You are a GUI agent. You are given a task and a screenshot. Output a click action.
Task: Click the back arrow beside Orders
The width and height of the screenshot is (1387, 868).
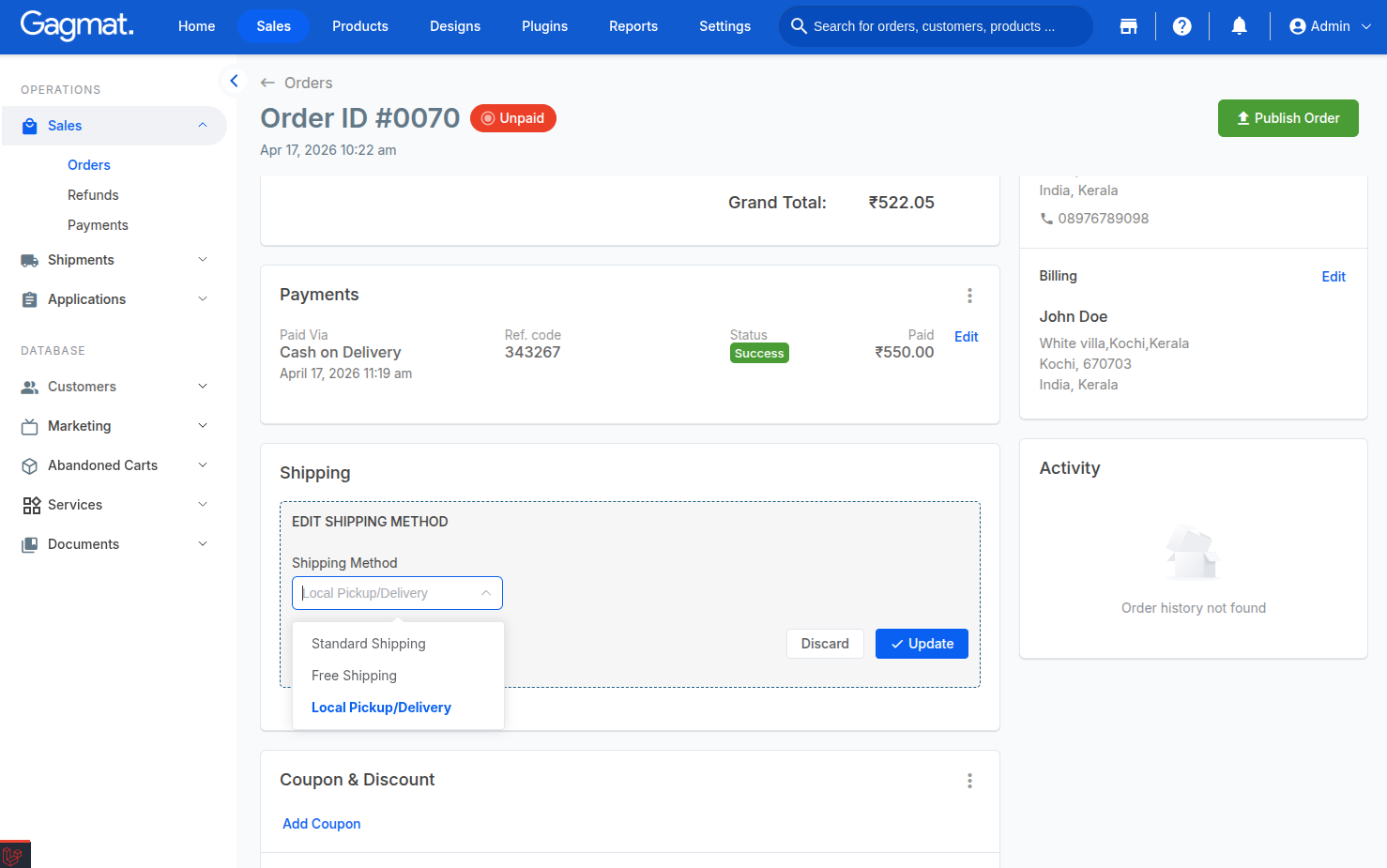pyautogui.click(x=268, y=83)
